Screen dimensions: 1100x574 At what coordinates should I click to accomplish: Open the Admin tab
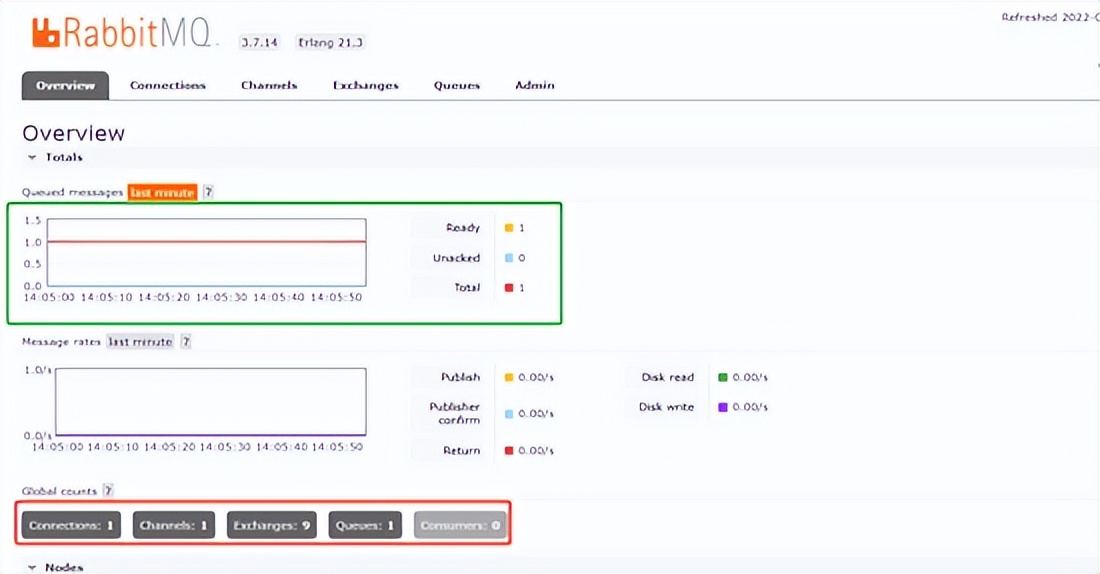(x=535, y=86)
